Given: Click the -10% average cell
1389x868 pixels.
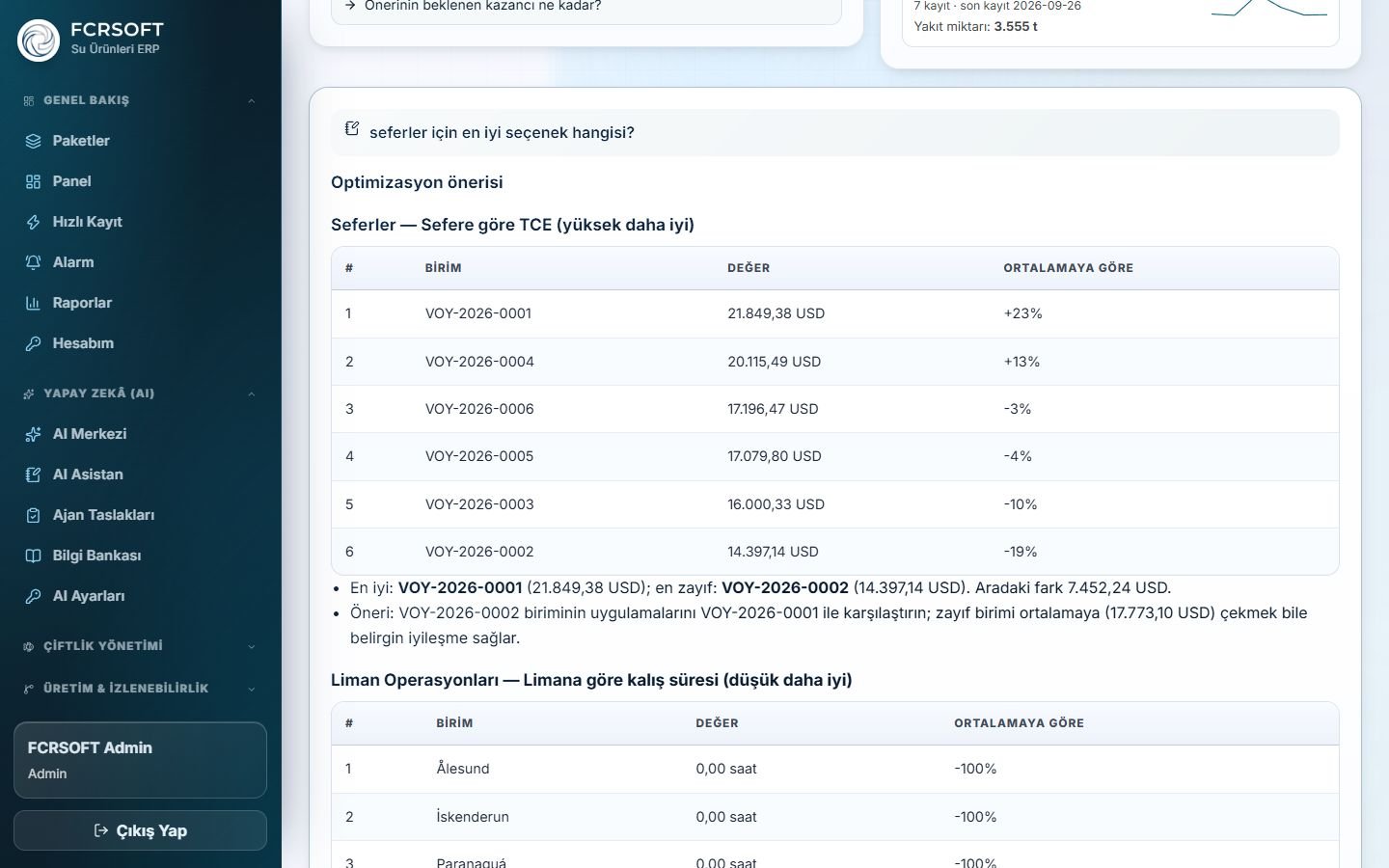Looking at the screenshot, I should (x=1021, y=504).
